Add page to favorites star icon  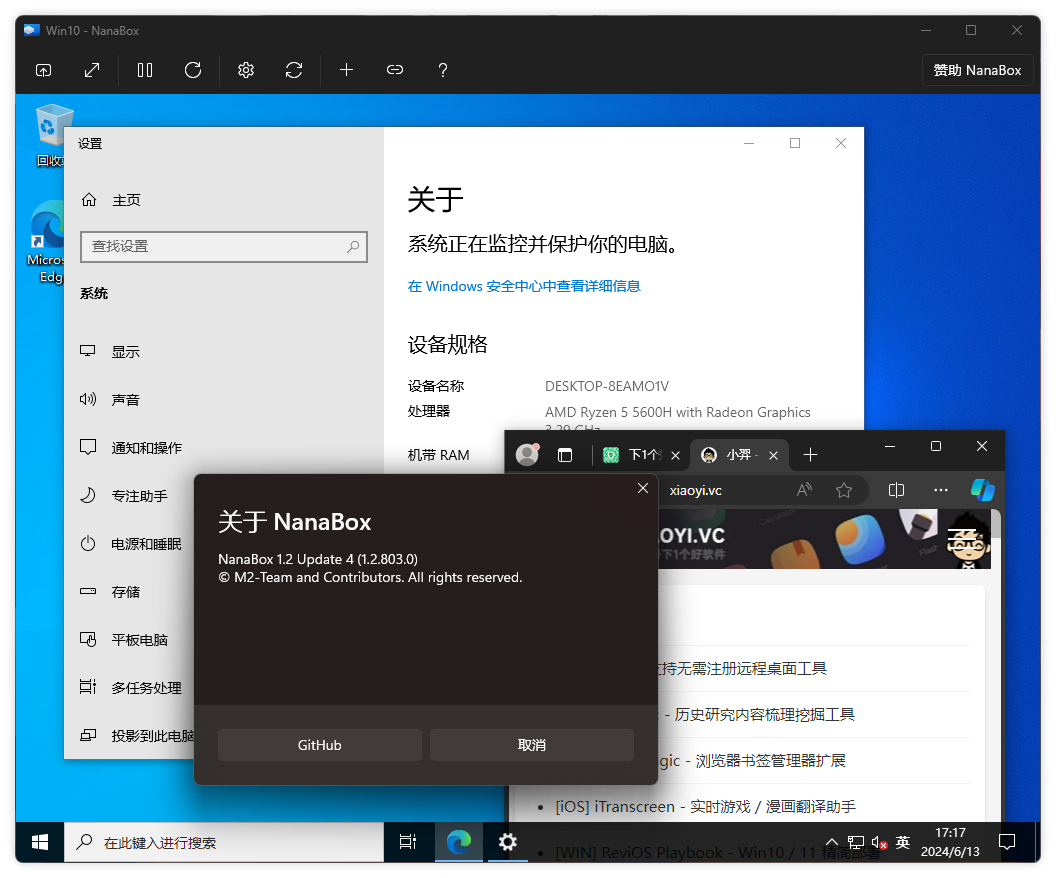[844, 490]
